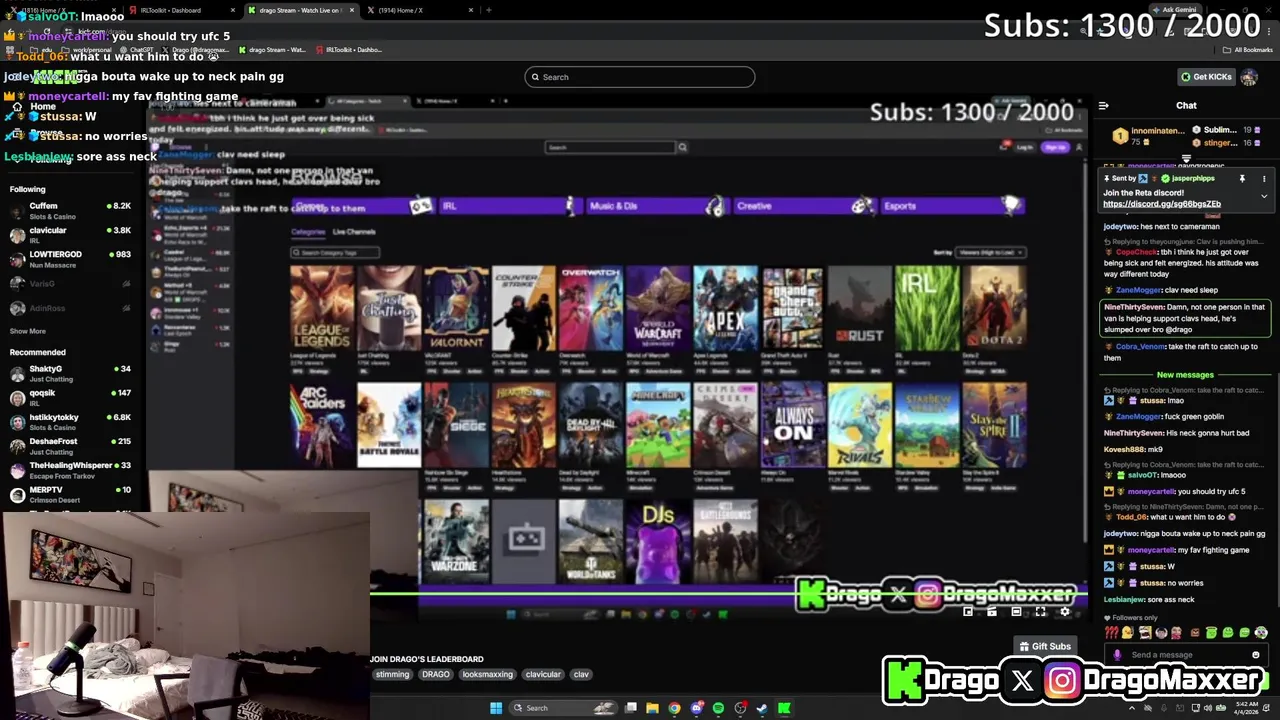Viewport: 1280px width, 720px height.
Task: Open the LOWTIERGOD channel in the sidebar
Action: pos(70,259)
